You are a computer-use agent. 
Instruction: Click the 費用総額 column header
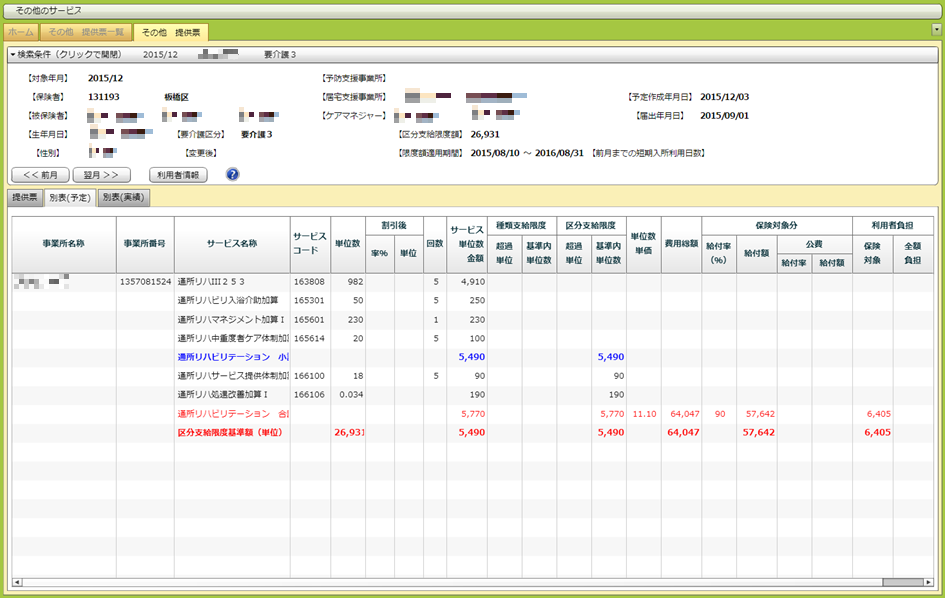pyautogui.click(x=680, y=243)
